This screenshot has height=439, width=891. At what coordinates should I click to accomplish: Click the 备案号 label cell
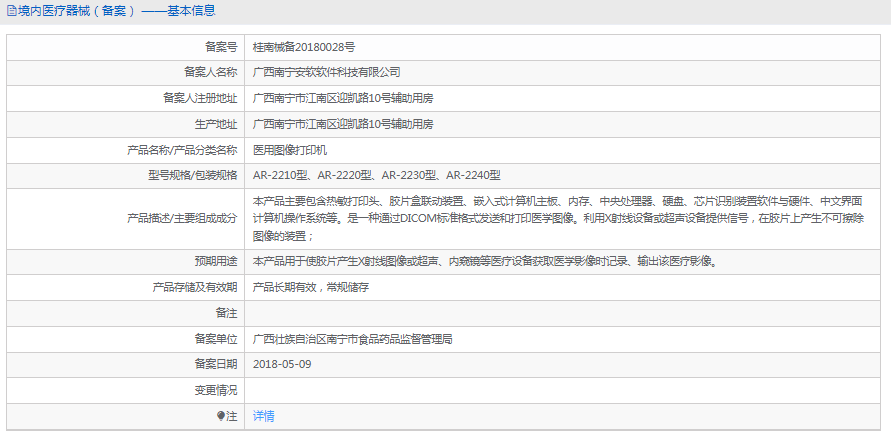[x=126, y=47]
